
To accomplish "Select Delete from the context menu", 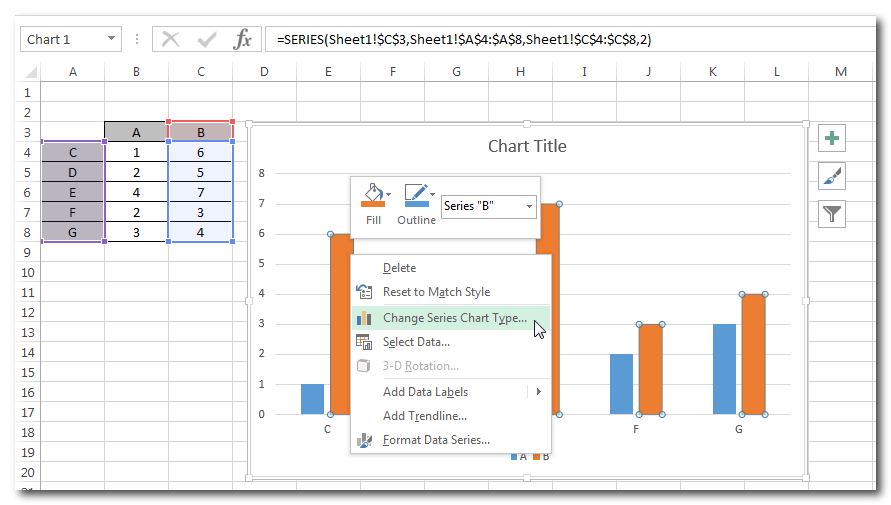I will (x=399, y=268).
